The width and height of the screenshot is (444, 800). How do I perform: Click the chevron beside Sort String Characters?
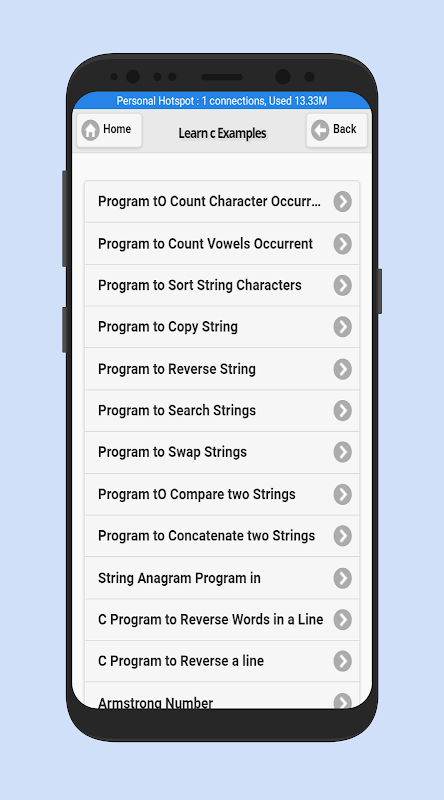click(343, 285)
